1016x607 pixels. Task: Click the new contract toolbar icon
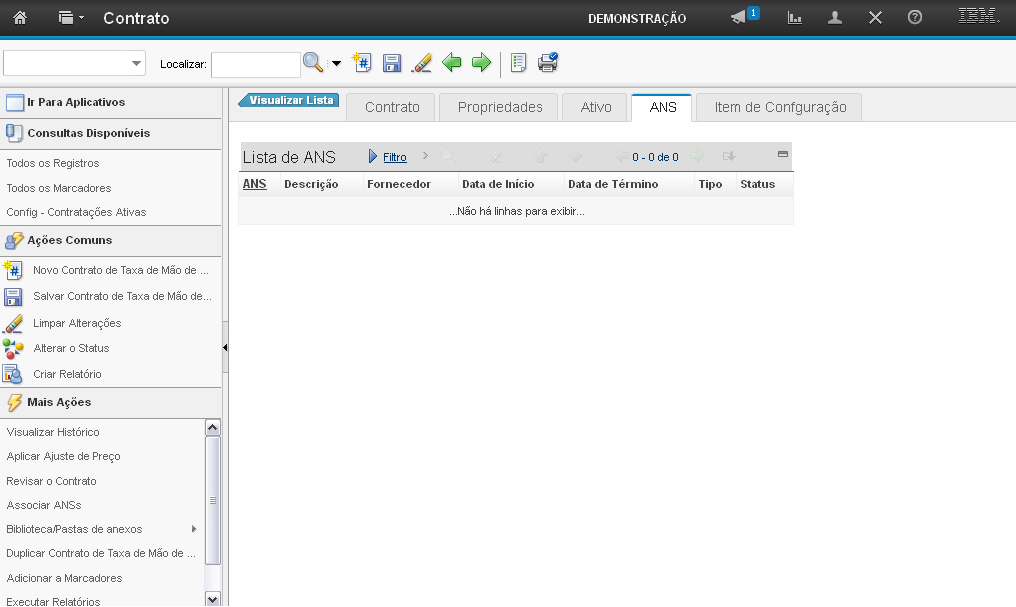point(362,63)
